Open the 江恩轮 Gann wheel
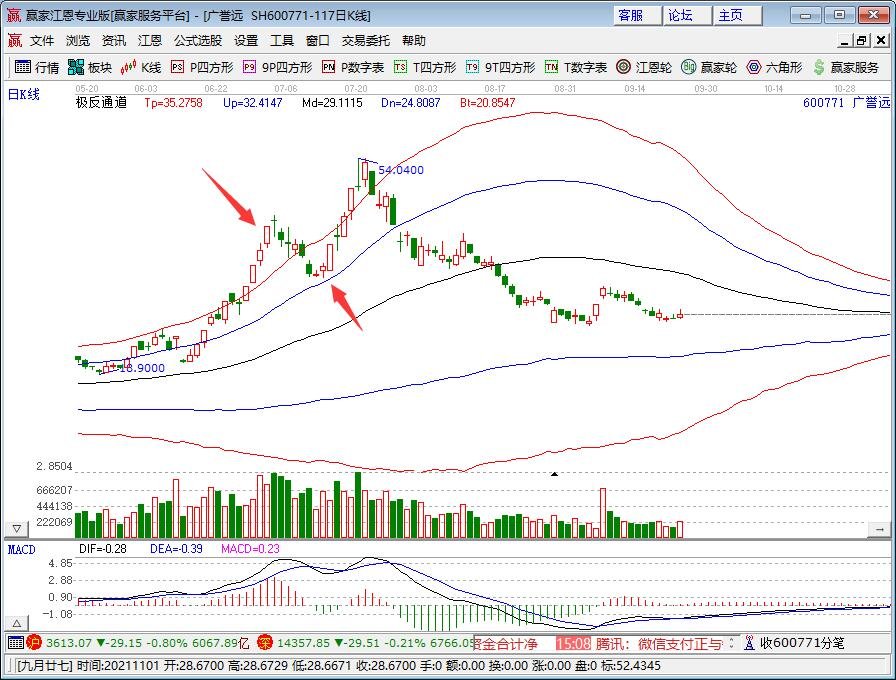Viewport: 896px width, 680px height. (644, 67)
